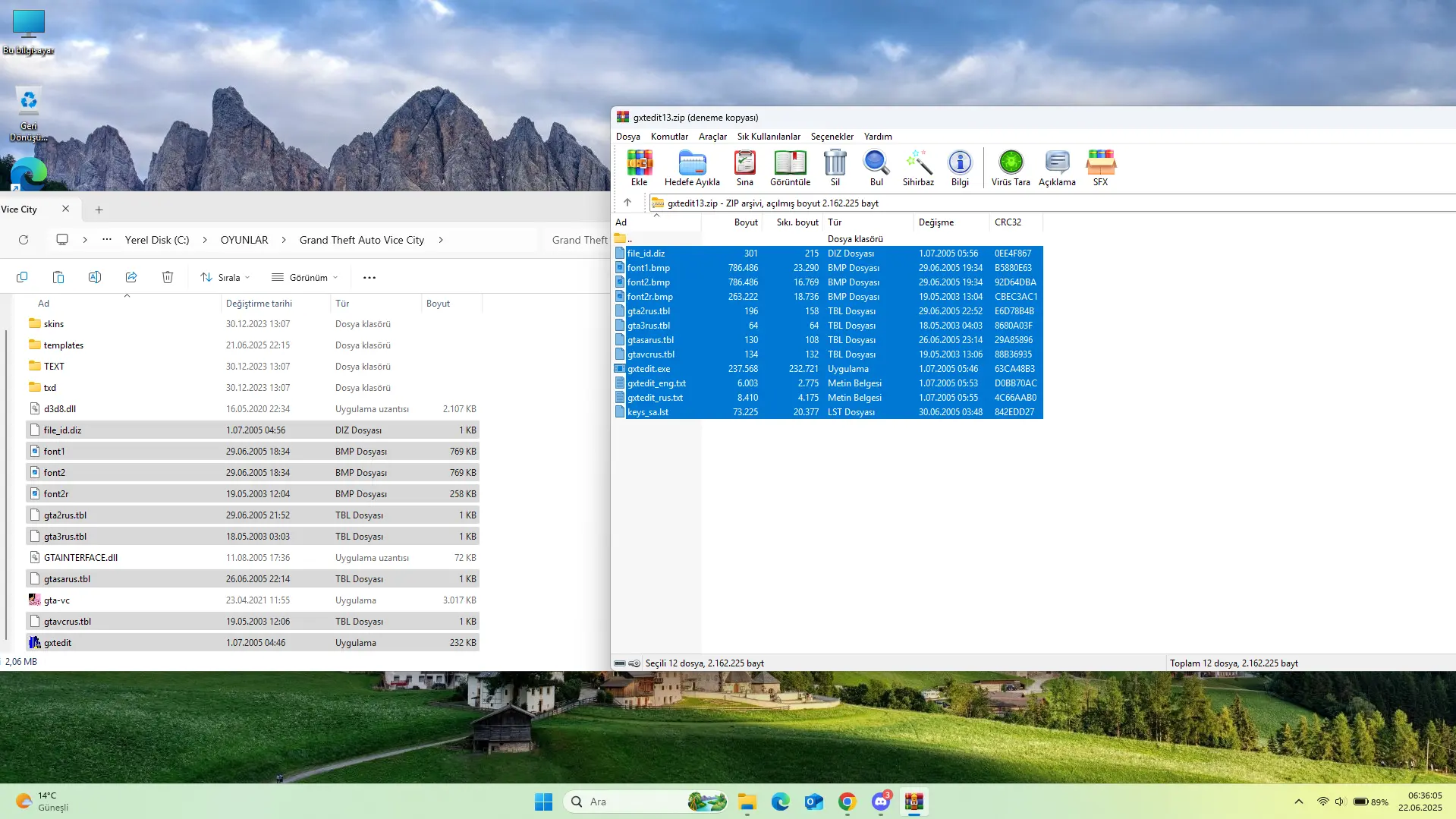Run the Sına test tool
Screen dimensions: 1456x819
point(745,168)
